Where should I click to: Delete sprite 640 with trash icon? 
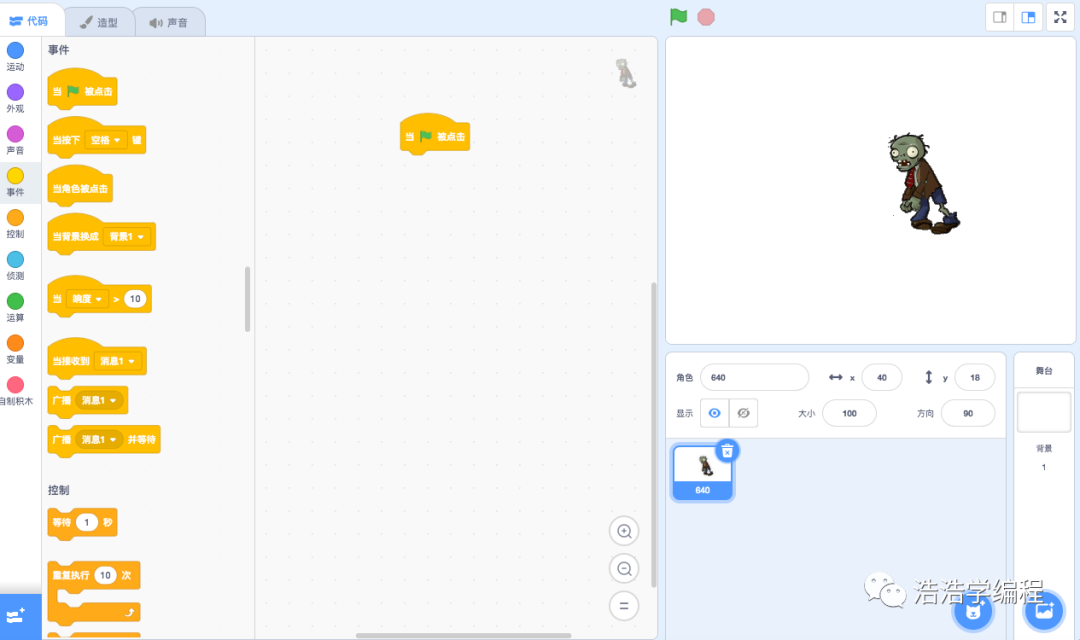click(x=727, y=451)
